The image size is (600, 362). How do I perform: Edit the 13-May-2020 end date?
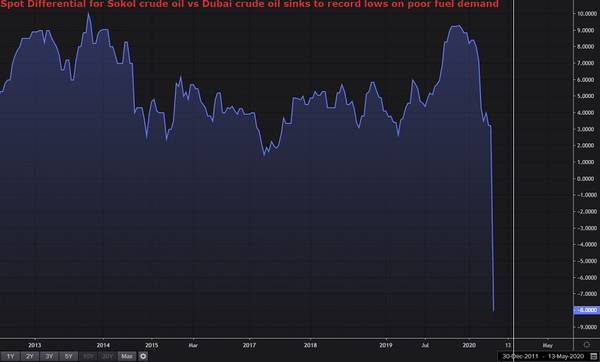click(566, 357)
